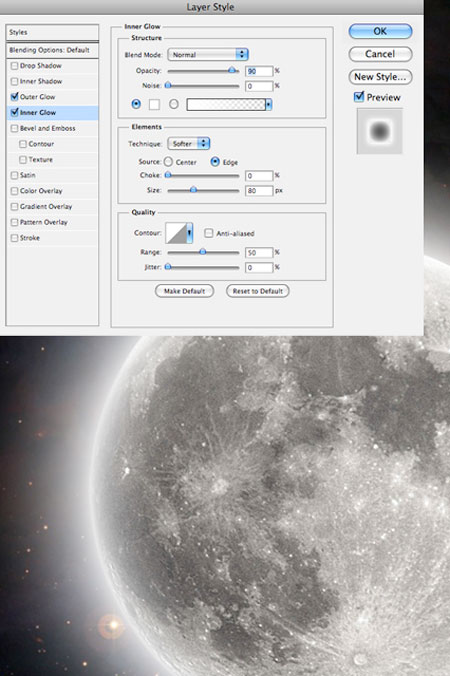Click the Noise value field
The height and width of the screenshot is (676, 450).
[x=259, y=86]
